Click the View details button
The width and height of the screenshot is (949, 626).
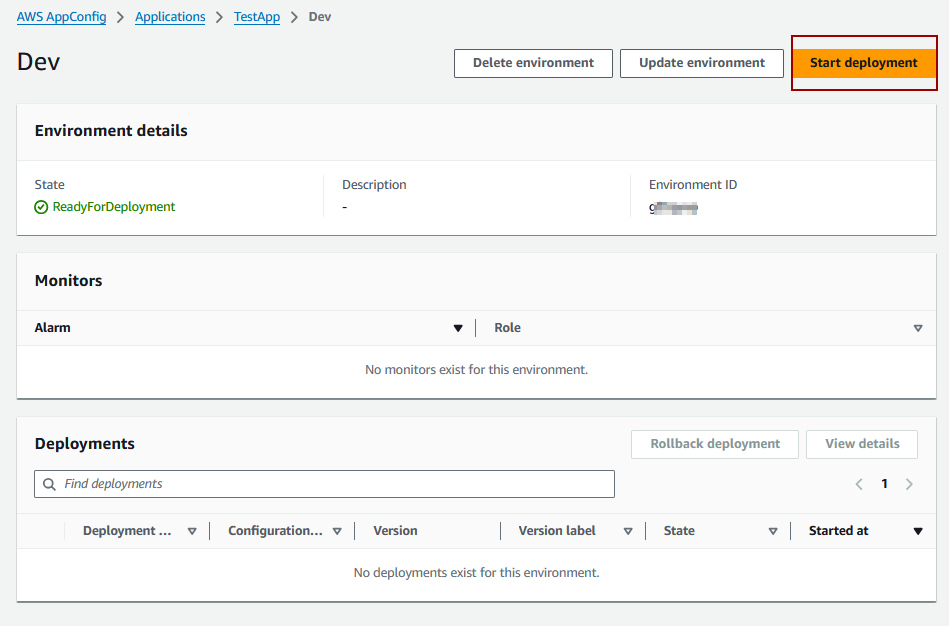pyautogui.click(x=861, y=444)
